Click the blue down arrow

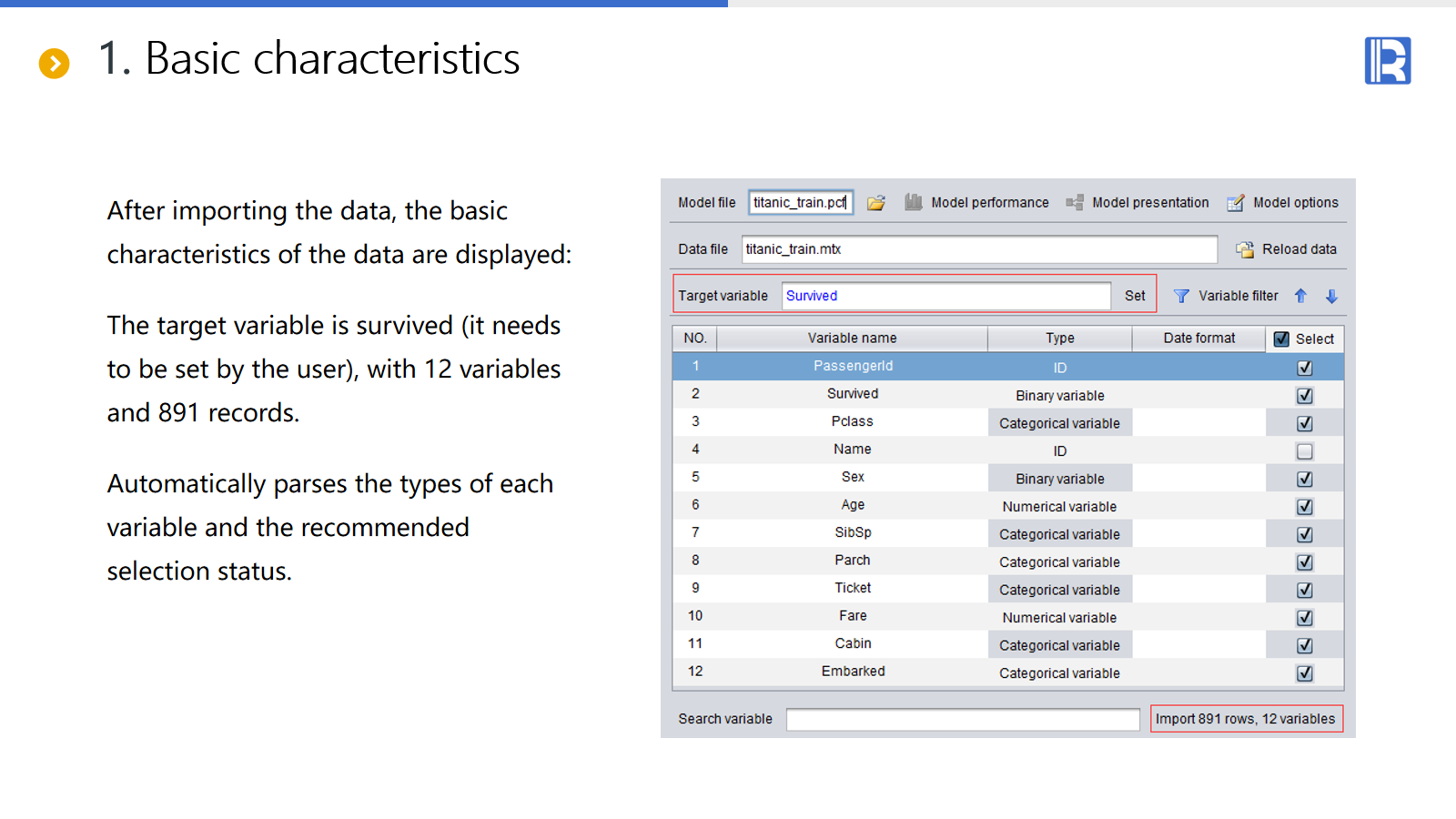(x=1331, y=296)
